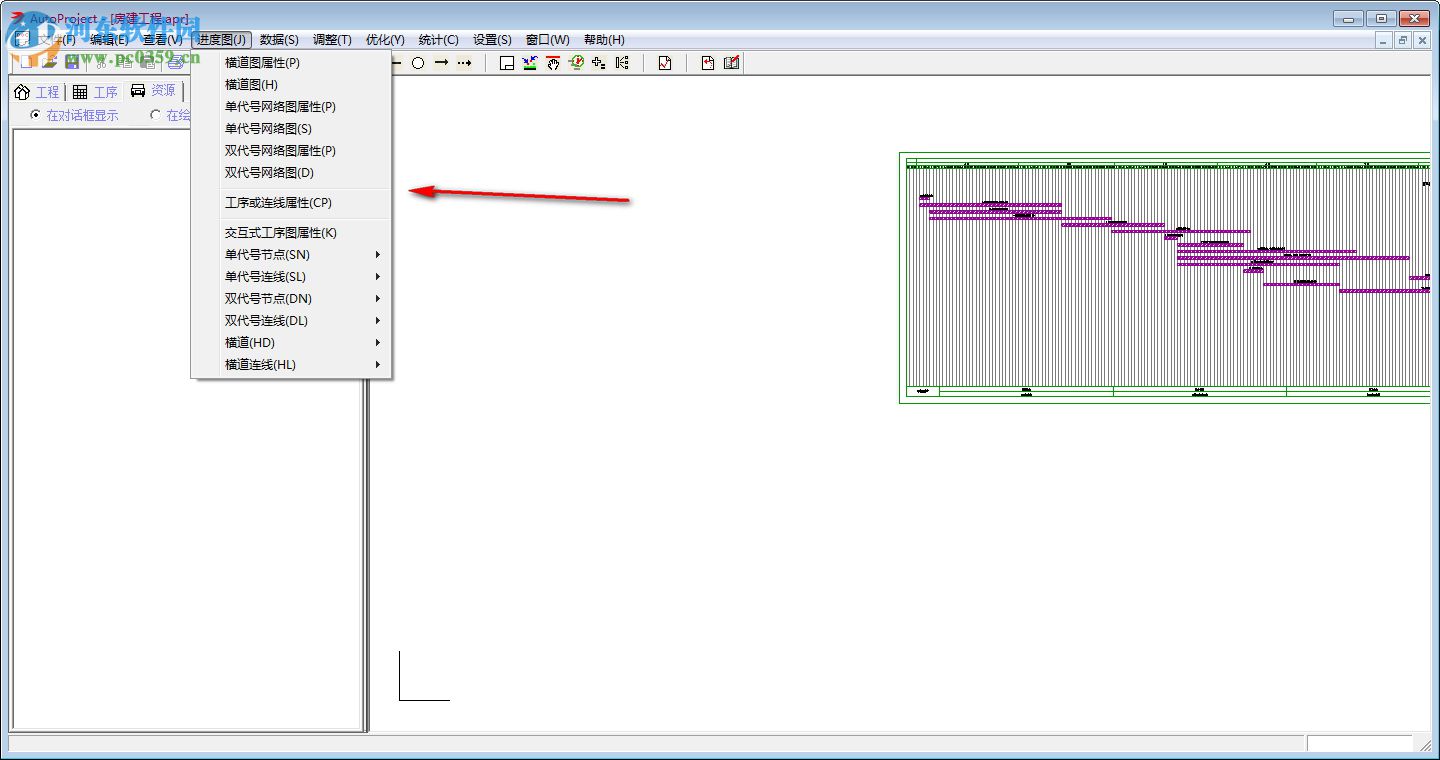Expand the 单代号节点(SN) submenu

(290, 254)
